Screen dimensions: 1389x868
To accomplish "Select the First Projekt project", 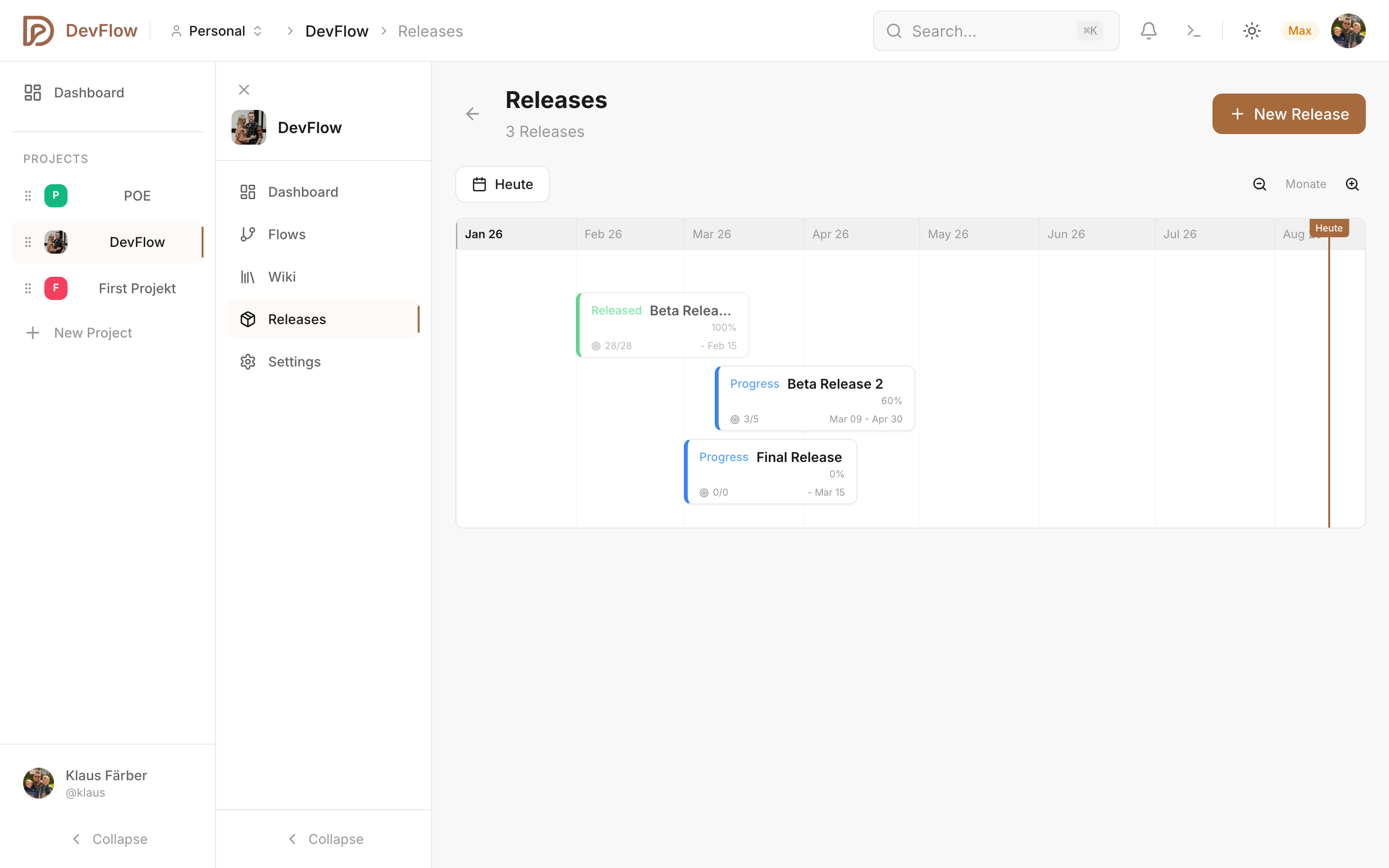I will pyautogui.click(x=108, y=288).
